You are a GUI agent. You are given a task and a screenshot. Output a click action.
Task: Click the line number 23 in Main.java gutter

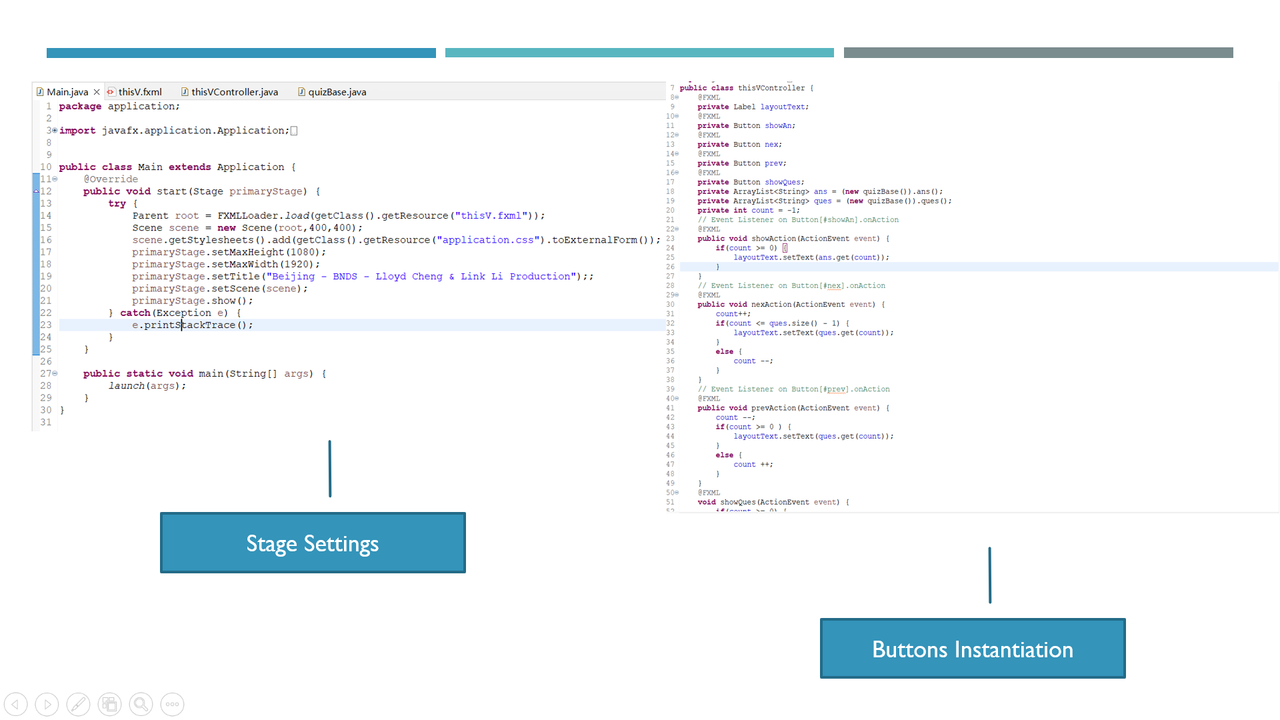coord(46,325)
